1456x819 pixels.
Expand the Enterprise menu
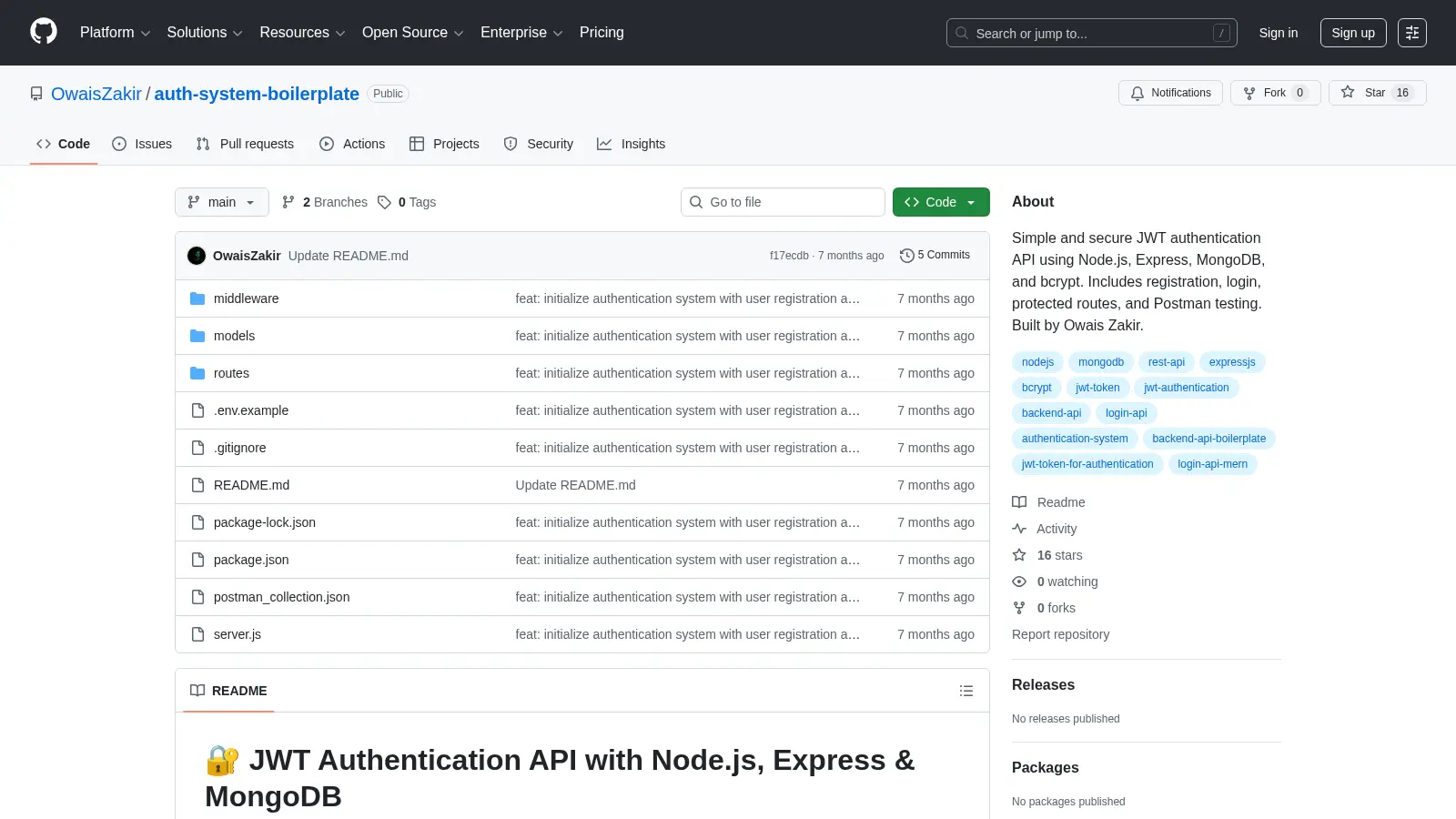tap(521, 33)
